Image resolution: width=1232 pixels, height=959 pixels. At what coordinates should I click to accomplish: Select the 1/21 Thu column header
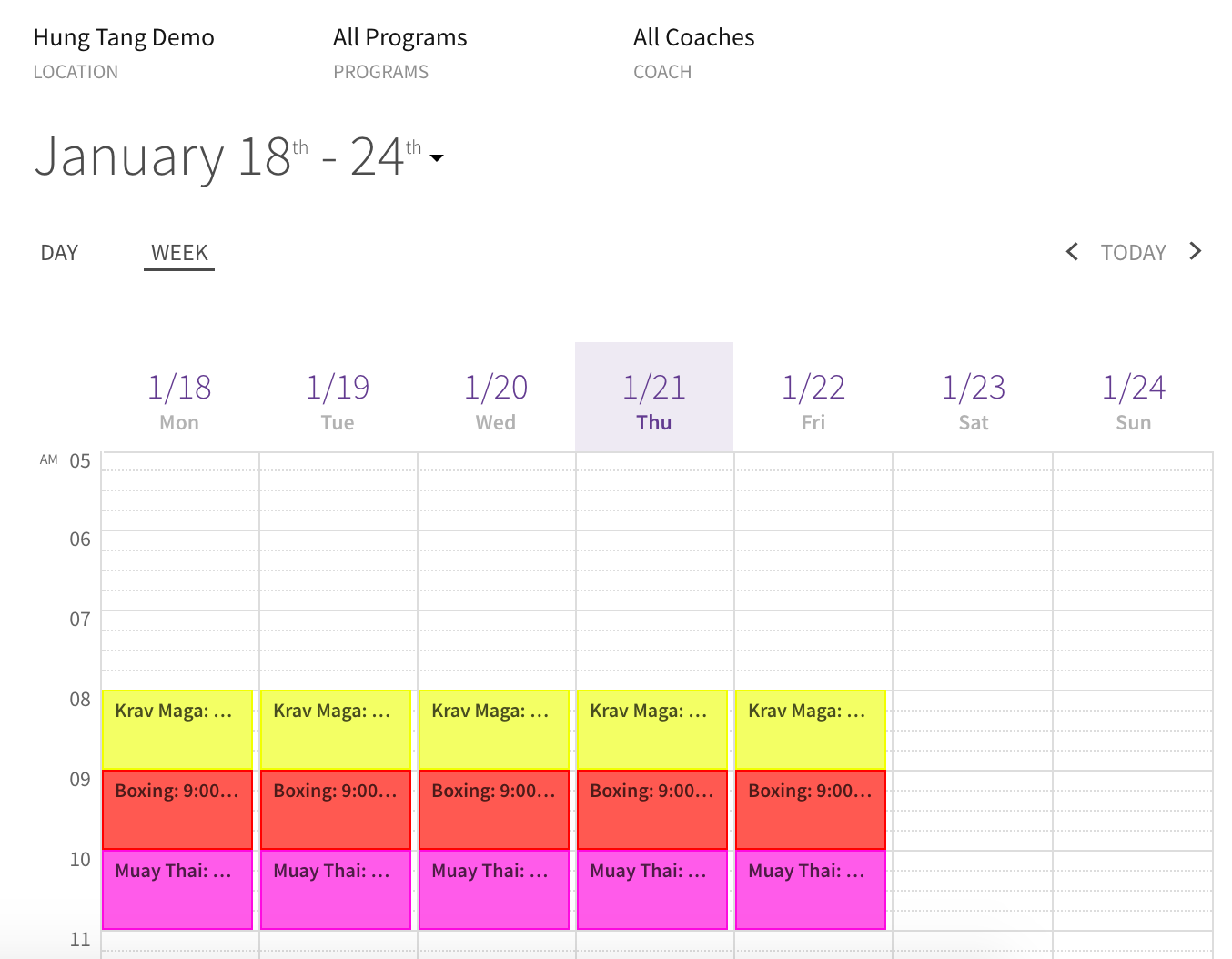pos(654,398)
